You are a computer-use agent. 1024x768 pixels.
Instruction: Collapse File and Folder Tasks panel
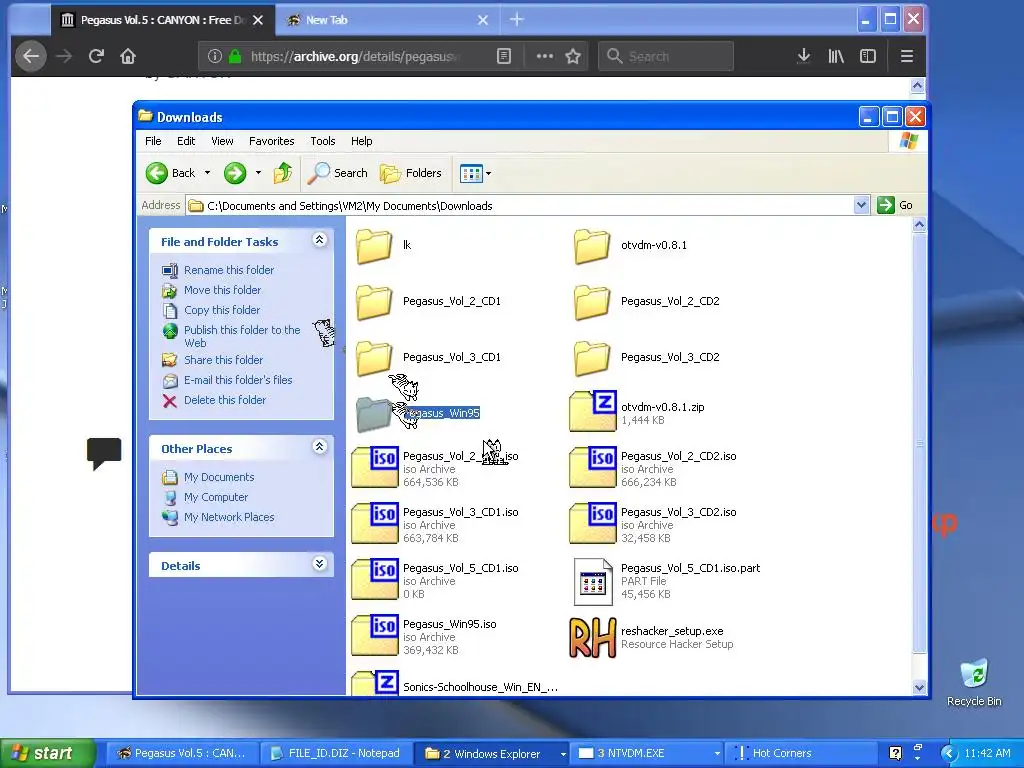tap(319, 240)
